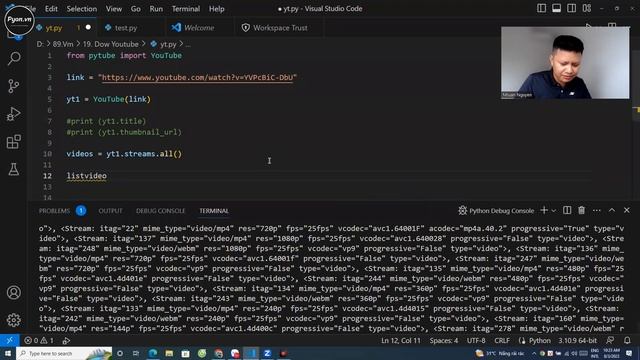Open Task View on taskbar
The image size is (640, 360).
pos(136,353)
